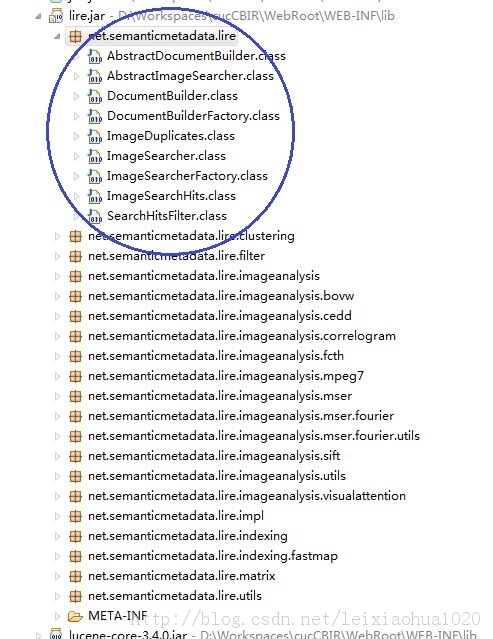Screen dimensions: 493x639
Task: Select net.semanticmetadata.lire.clustering label
Action: [191, 236]
